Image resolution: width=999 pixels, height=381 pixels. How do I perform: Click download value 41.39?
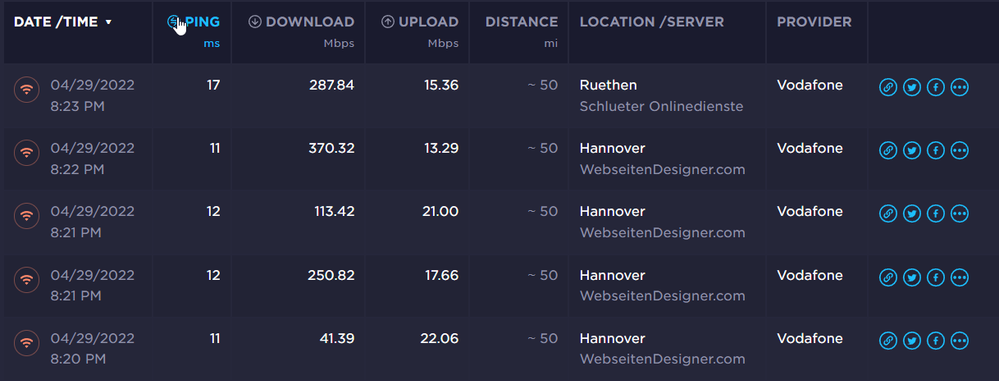[x=337, y=338]
